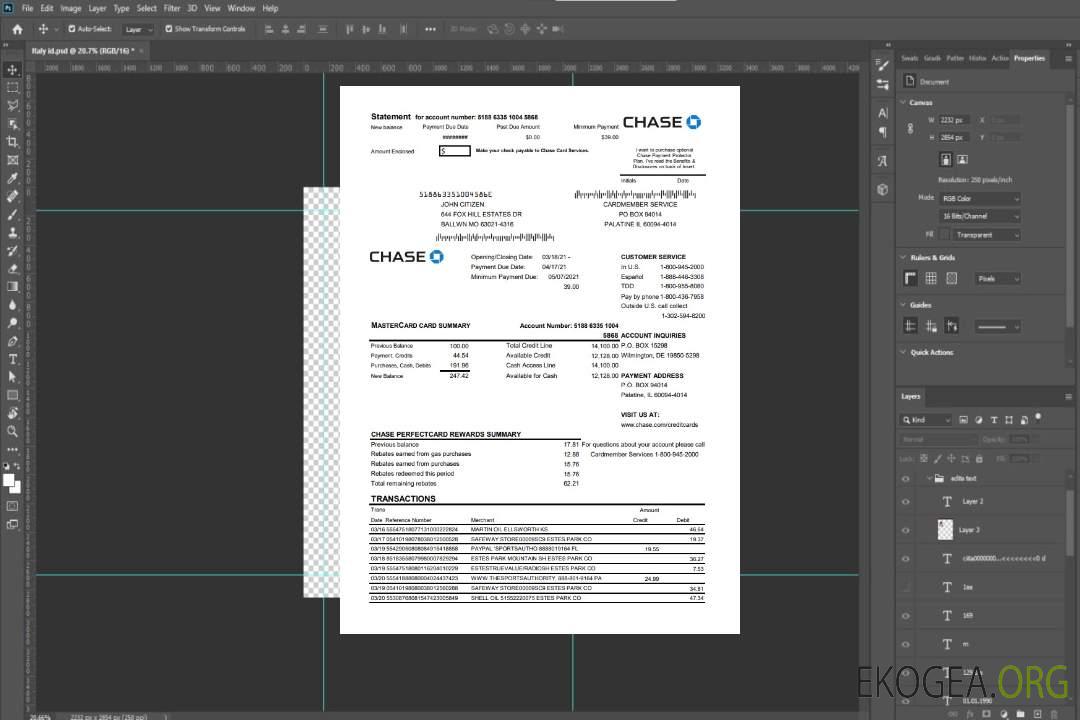Open the Auto-Select Layer dropdown
This screenshot has height=720, width=1080.
138,29
